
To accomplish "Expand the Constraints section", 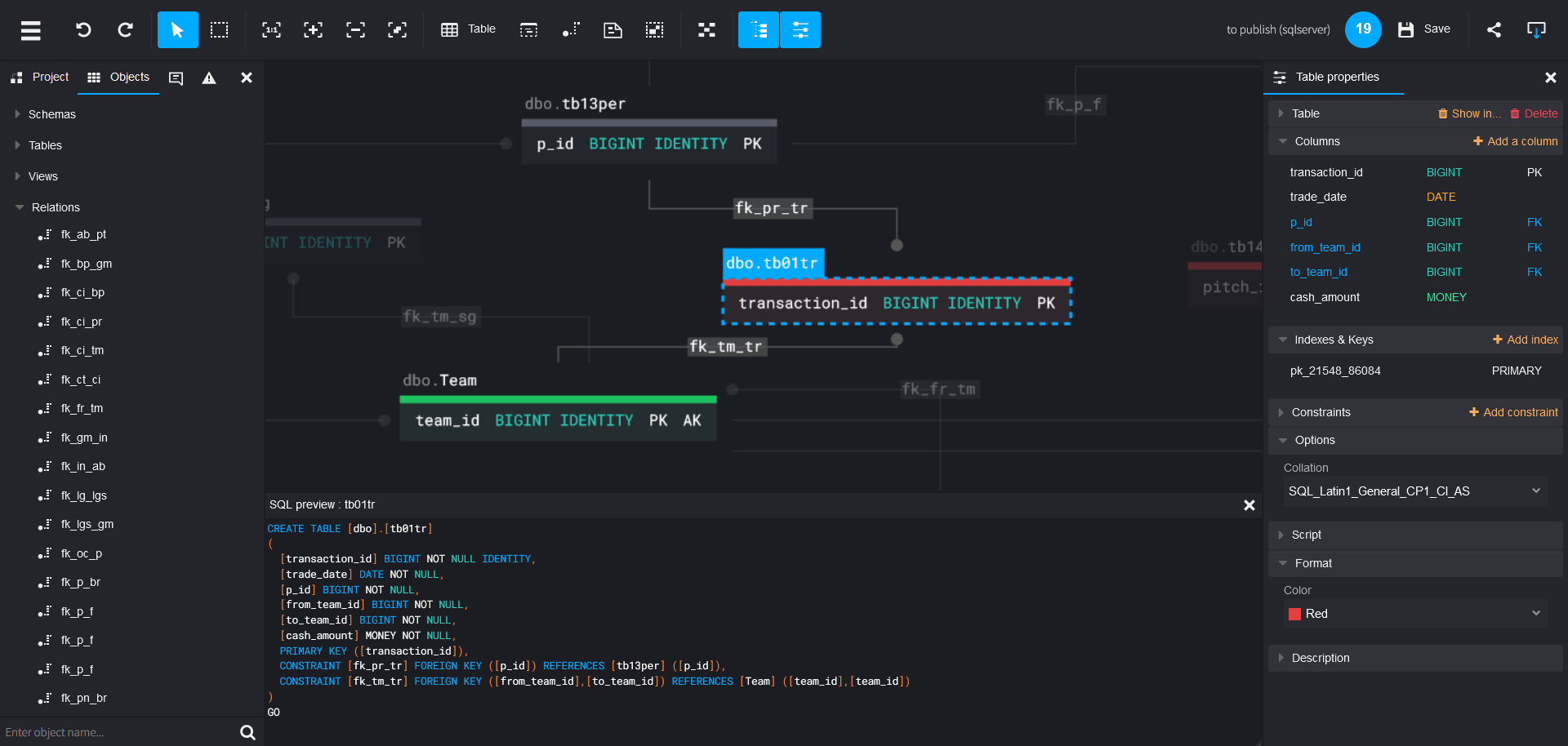I will (x=1281, y=412).
